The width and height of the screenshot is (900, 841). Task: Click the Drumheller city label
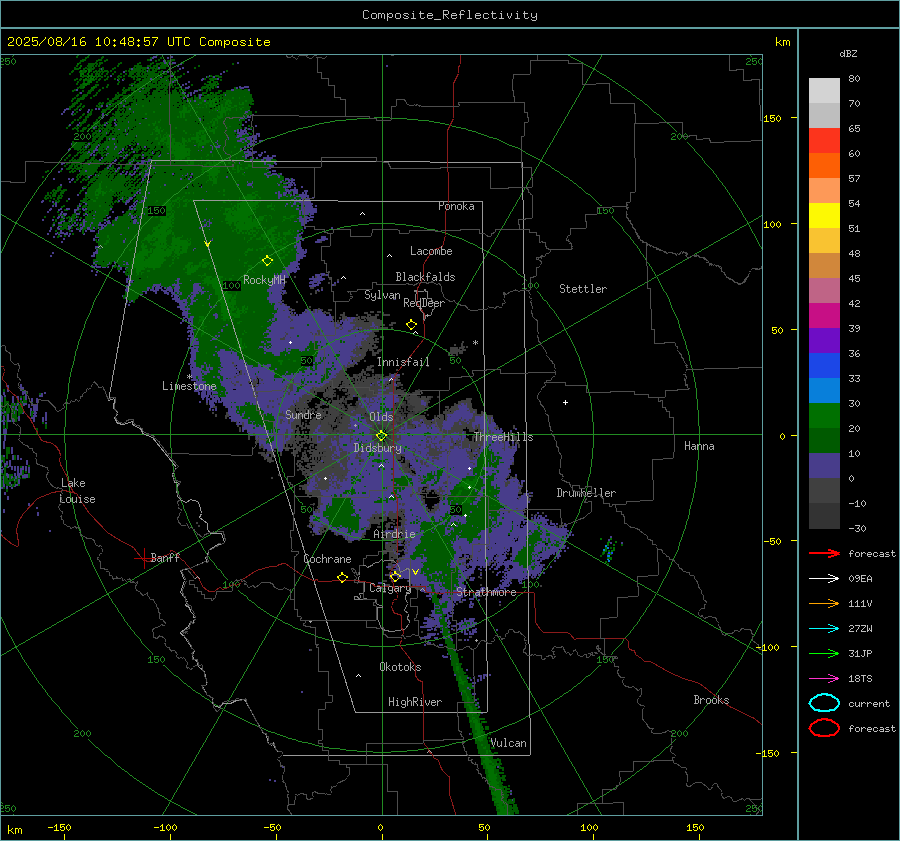tap(586, 493)
